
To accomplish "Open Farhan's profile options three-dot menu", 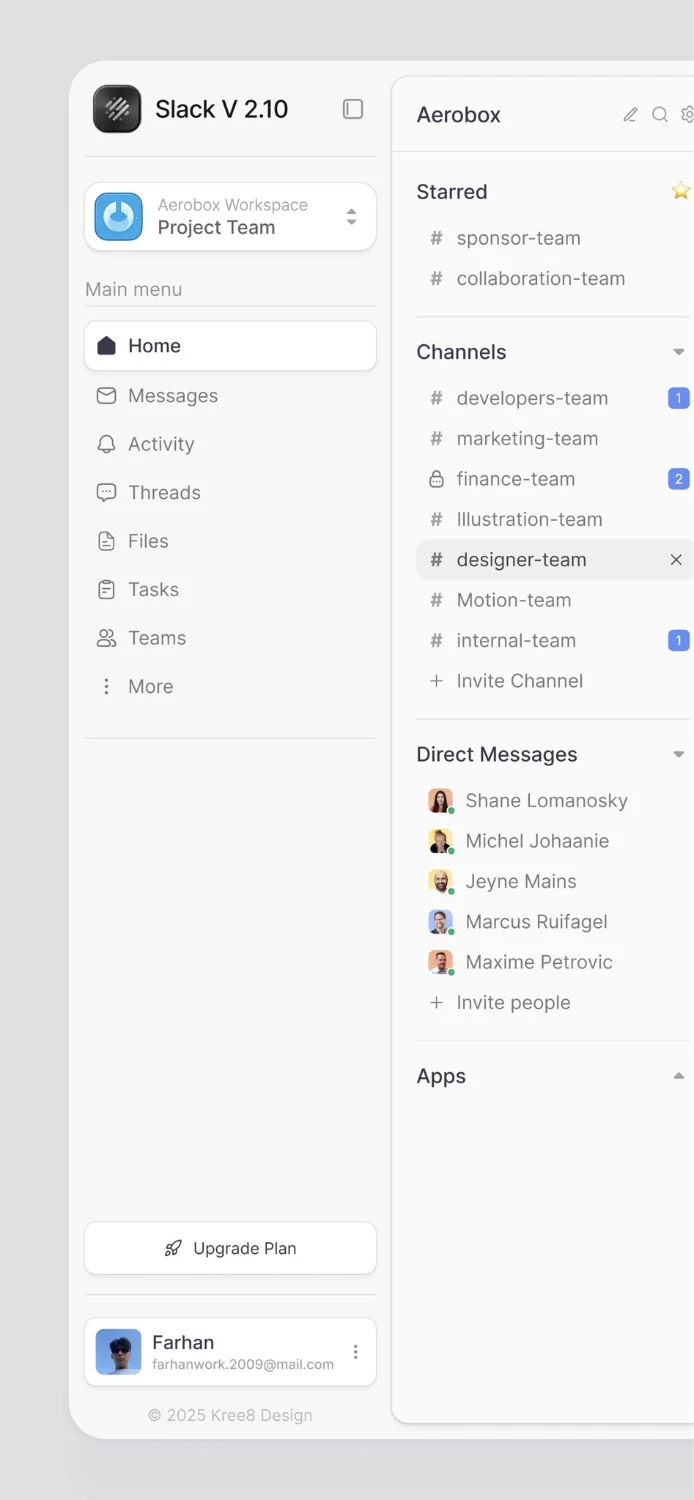I will tap(355, 1352).
